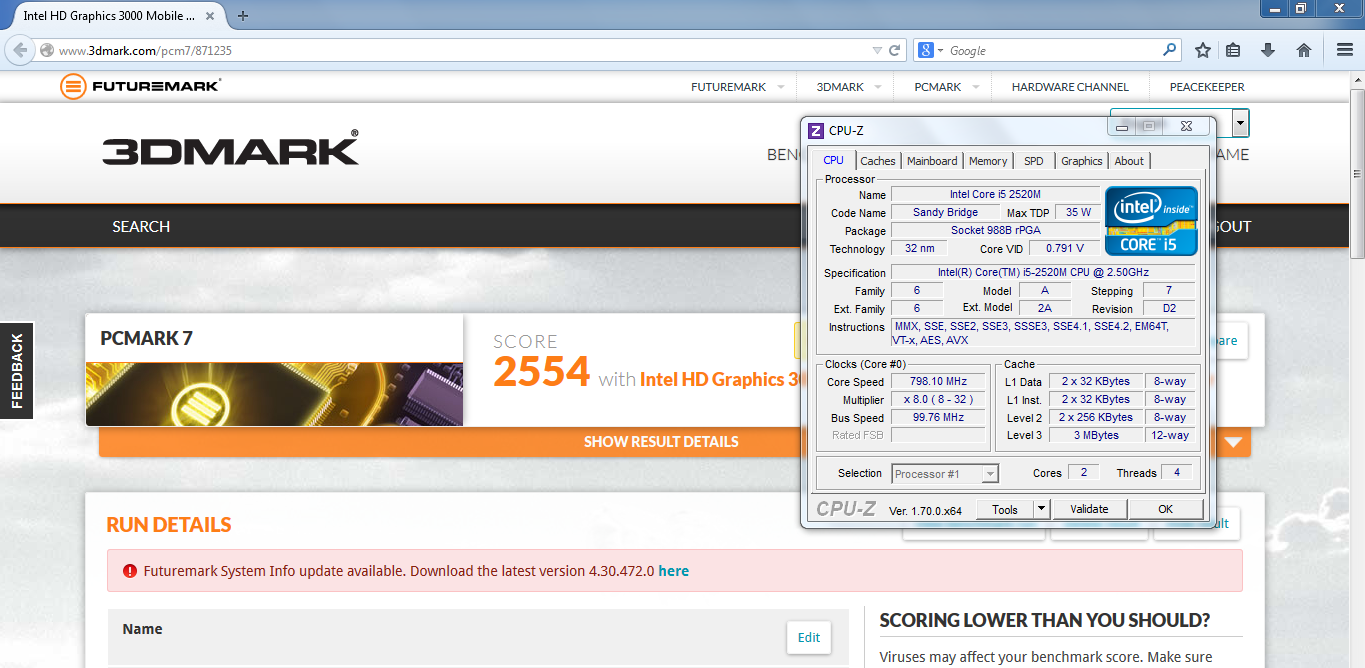Click the PCMark 7 banner image

tap(274, 393)
